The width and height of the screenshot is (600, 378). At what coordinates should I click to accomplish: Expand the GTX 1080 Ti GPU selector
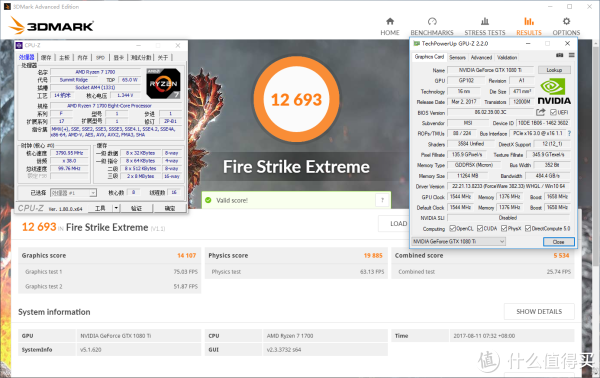(458, 241)
